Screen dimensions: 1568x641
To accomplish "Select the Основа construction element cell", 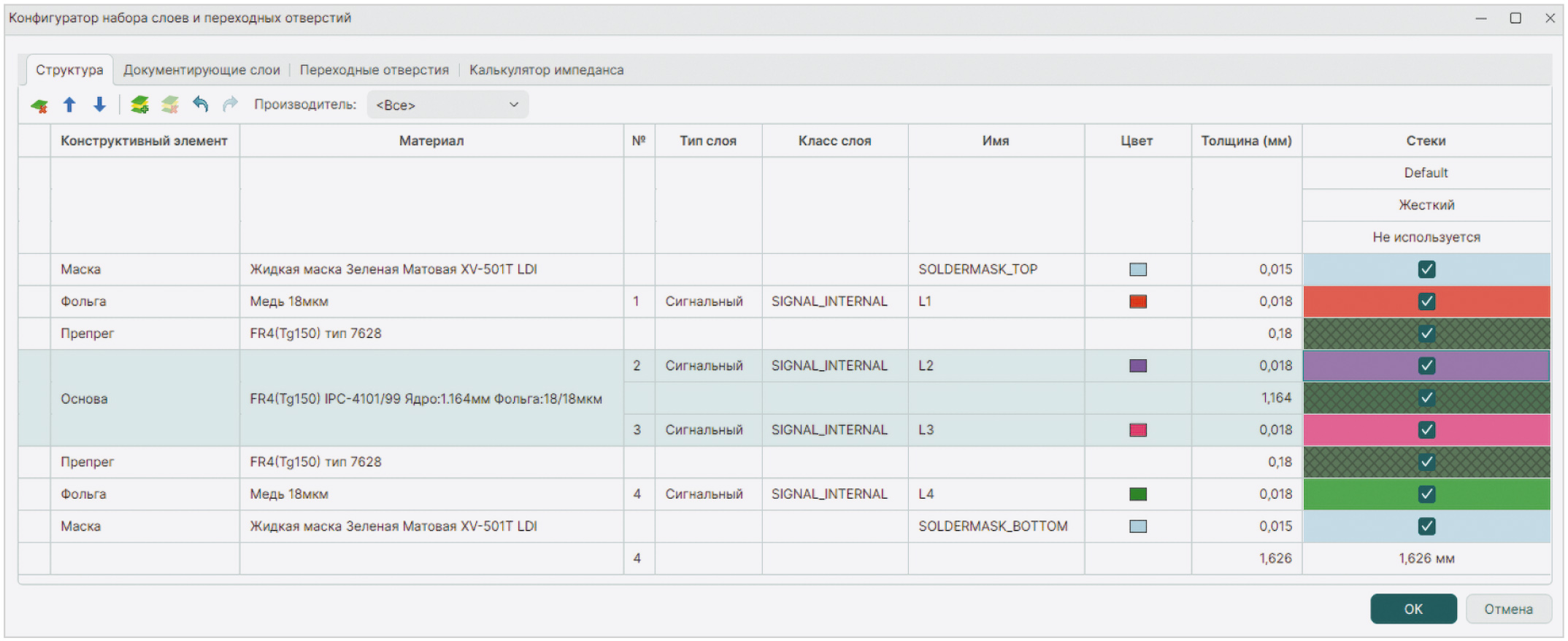I will (145, 399).
